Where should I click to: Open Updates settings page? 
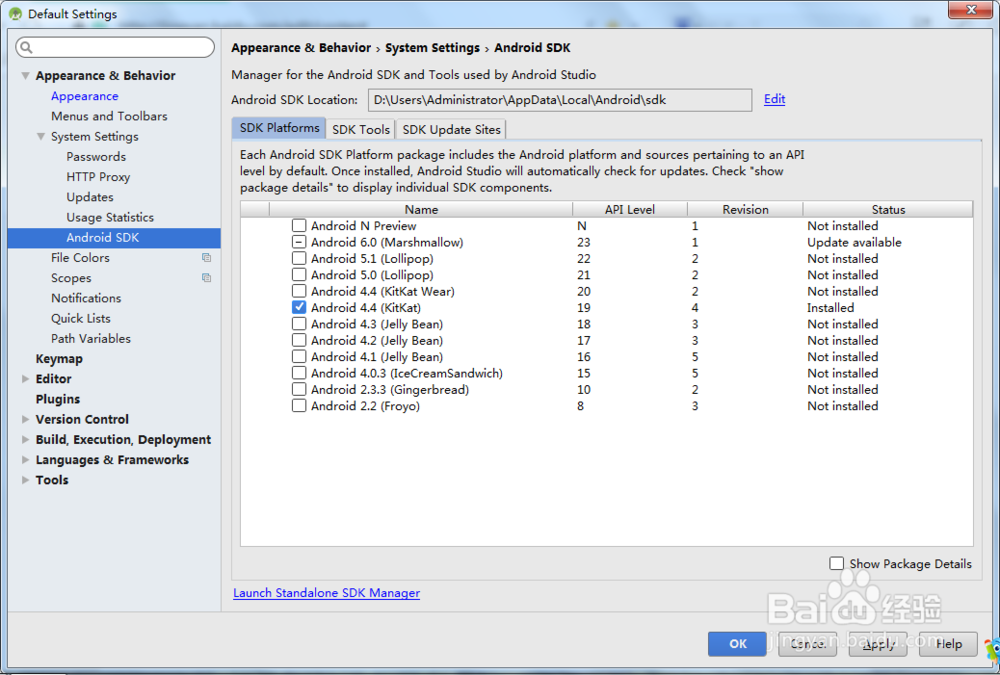pyautogui.click(x=90, y=197)
